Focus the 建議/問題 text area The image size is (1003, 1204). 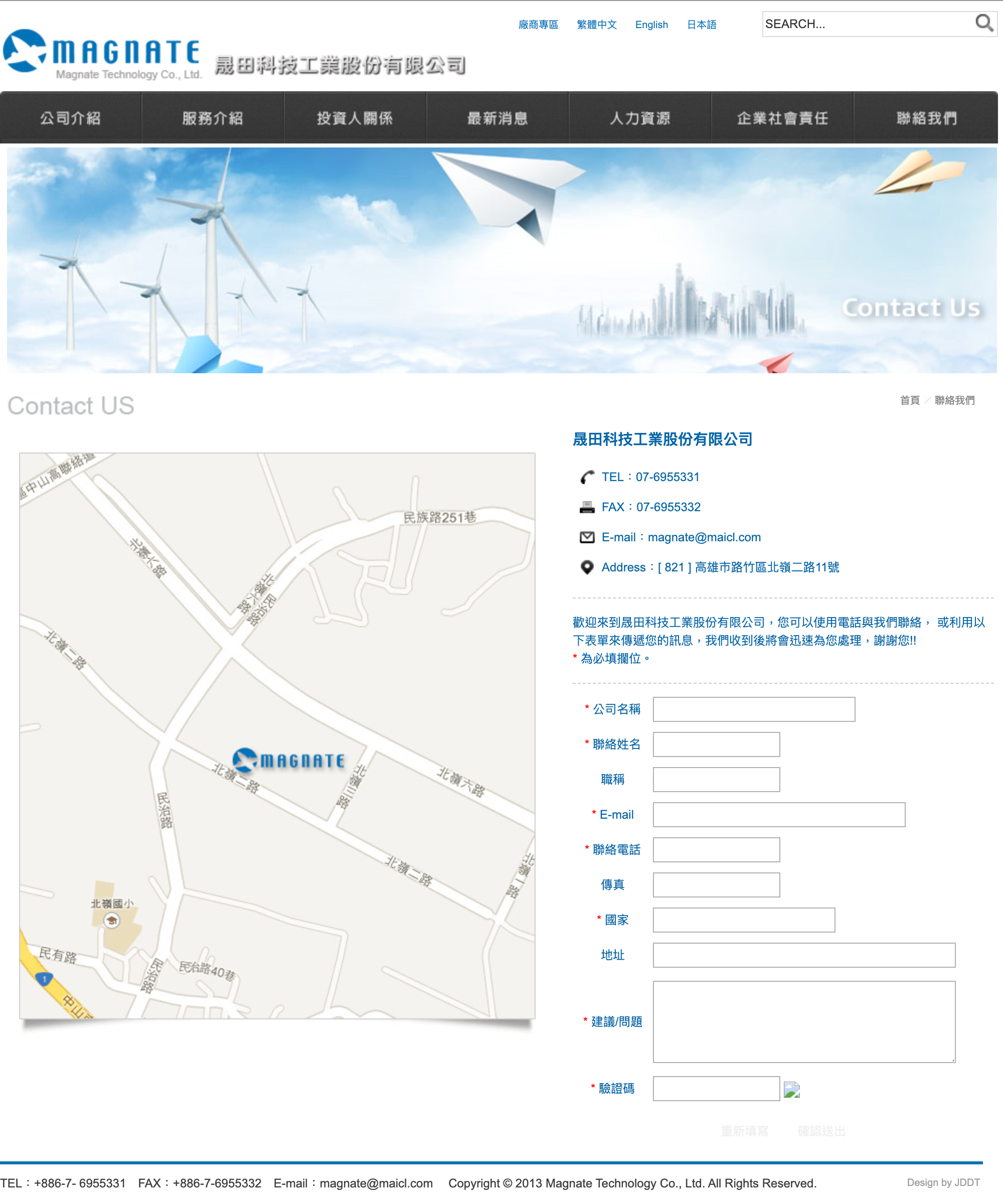coord(804,1022)
